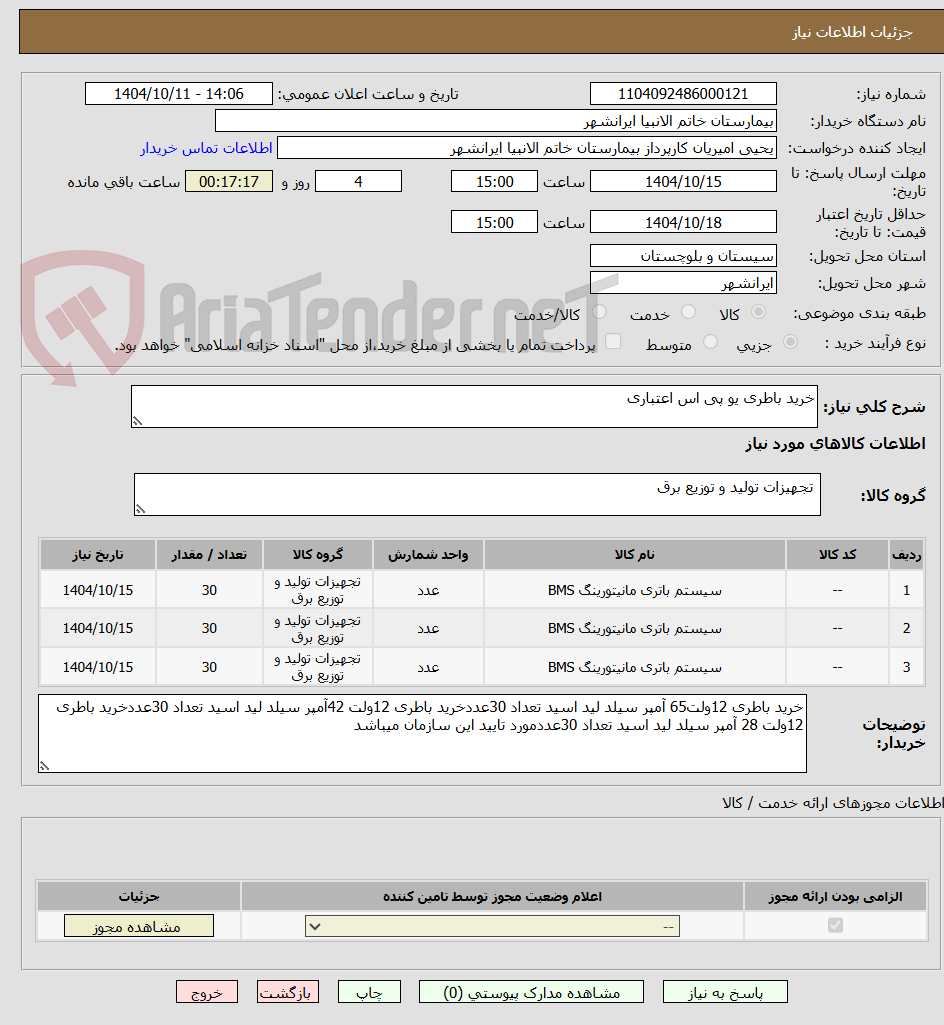Expand the اعلام وضعیت مجوز dropdown

click(x=492, y=926)
